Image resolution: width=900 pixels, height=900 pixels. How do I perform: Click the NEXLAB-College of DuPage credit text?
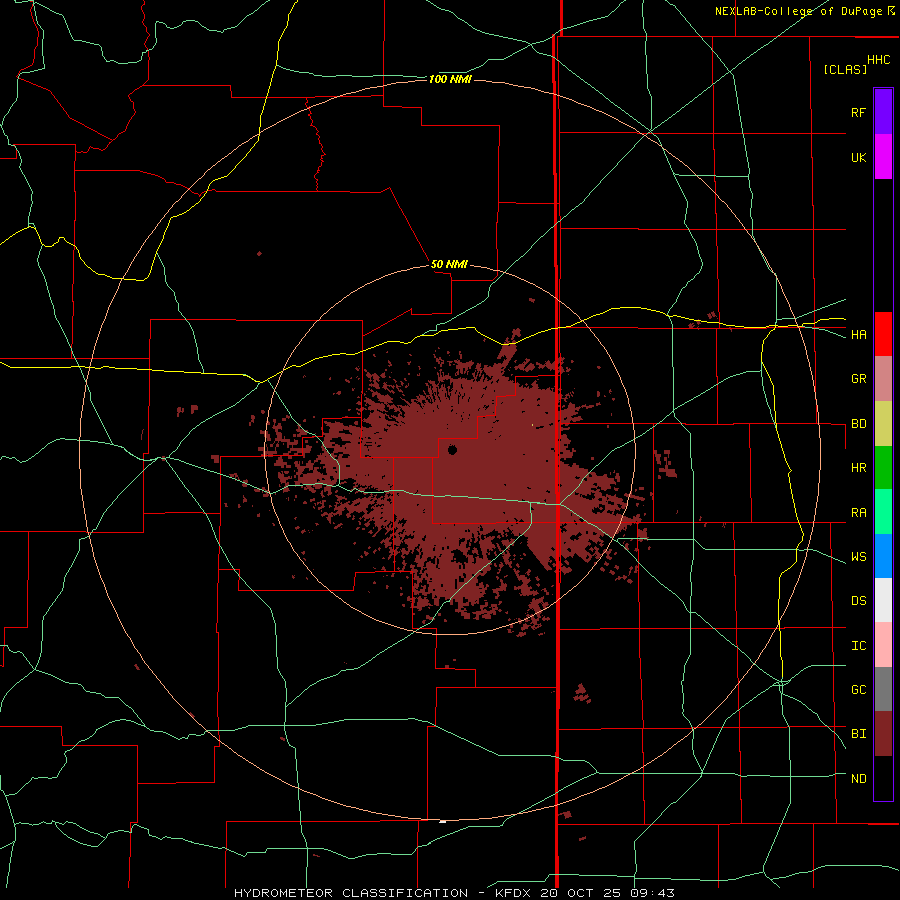tap(798, 11)
